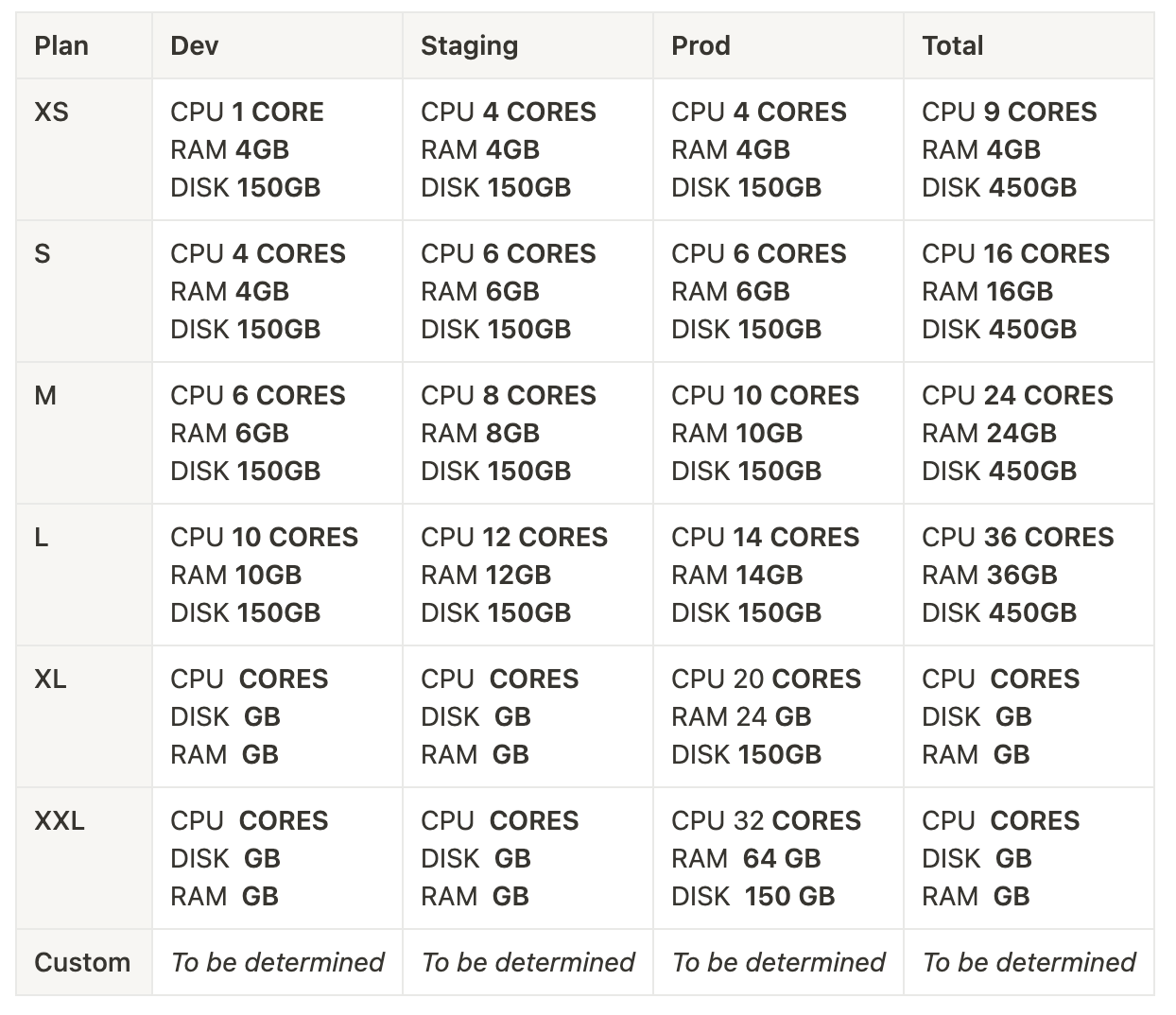The width and height of the screenshot is (1176, 1015).
Task: Click S Total cell with CPU 16 CORES
Action: point(1029,291)
